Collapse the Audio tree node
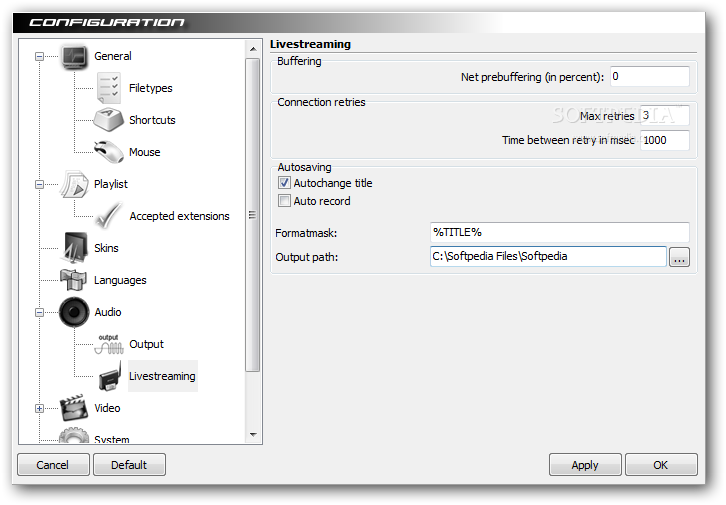The image size is (726, 505). tap(39, 312)
